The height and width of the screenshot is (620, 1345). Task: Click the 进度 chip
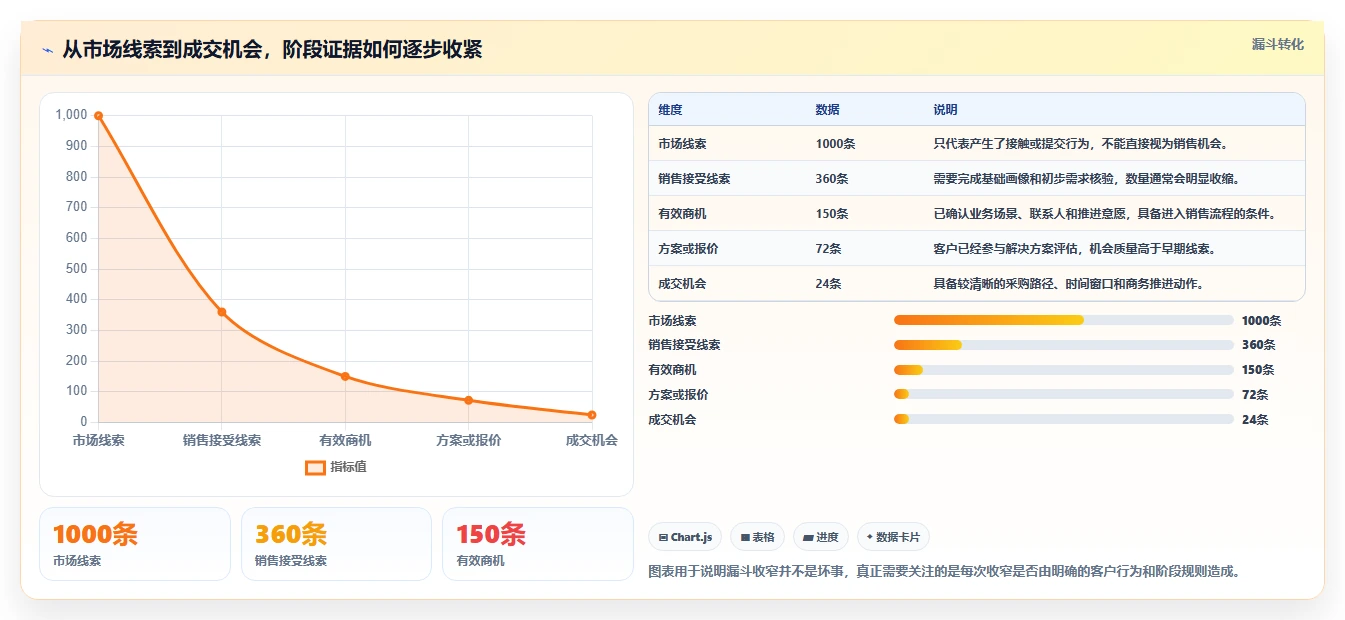(x=821, y=537)
